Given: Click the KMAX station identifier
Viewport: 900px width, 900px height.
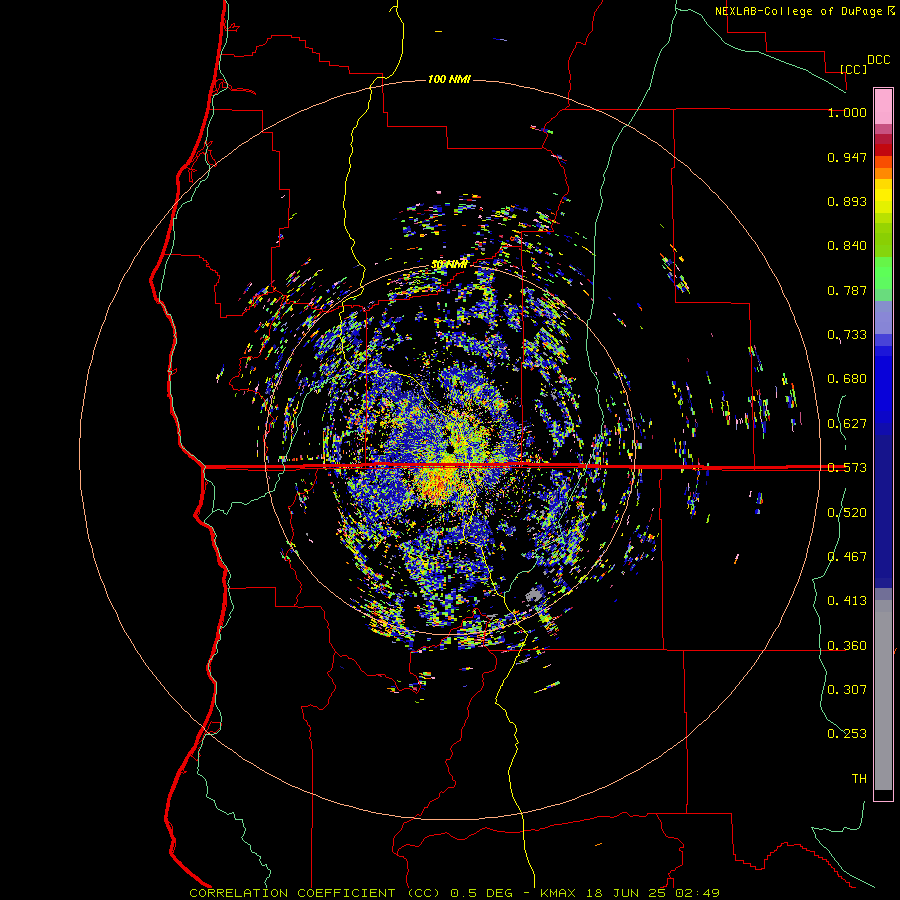Looking at the screenshot, I should [560, 893].
